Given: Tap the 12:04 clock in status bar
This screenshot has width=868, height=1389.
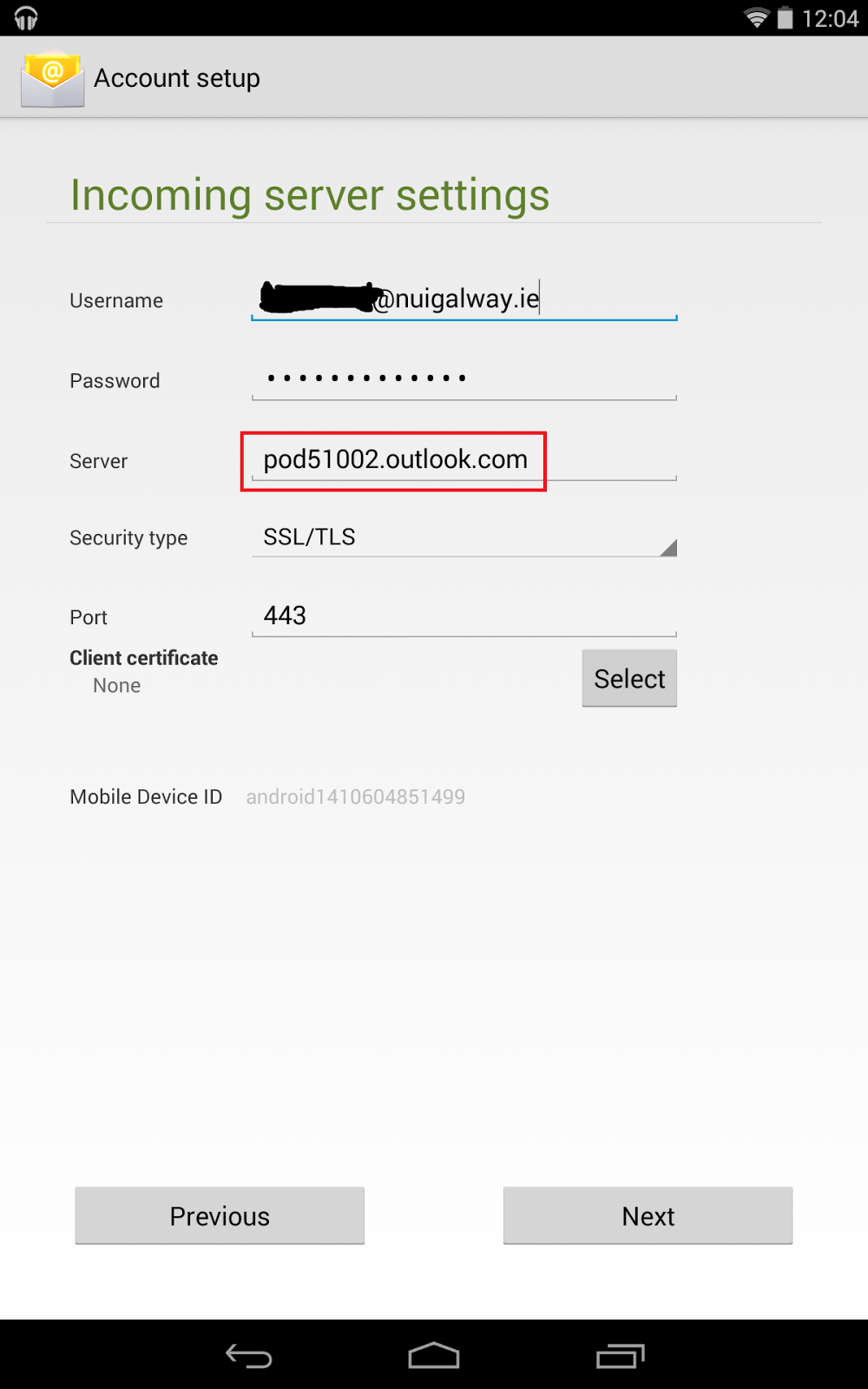Looking at the screenshot, I should [x=830, y=18].
